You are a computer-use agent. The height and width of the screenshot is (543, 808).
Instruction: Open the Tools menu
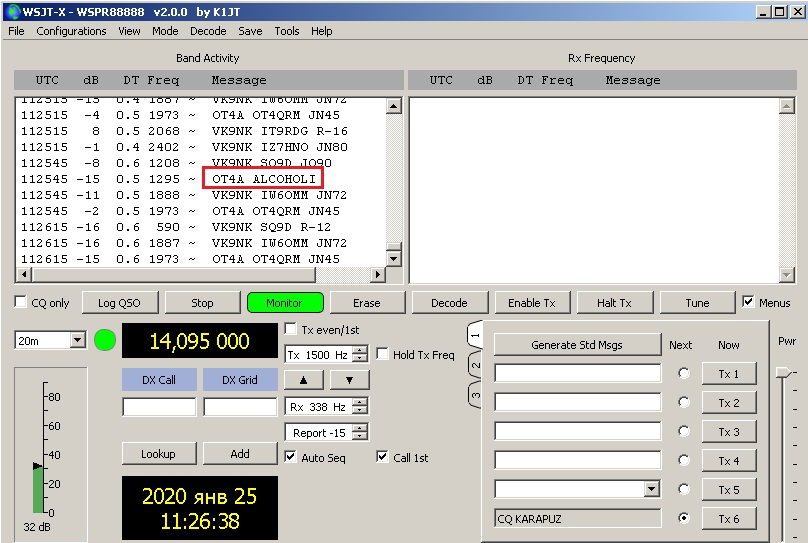tap(287, 31)
